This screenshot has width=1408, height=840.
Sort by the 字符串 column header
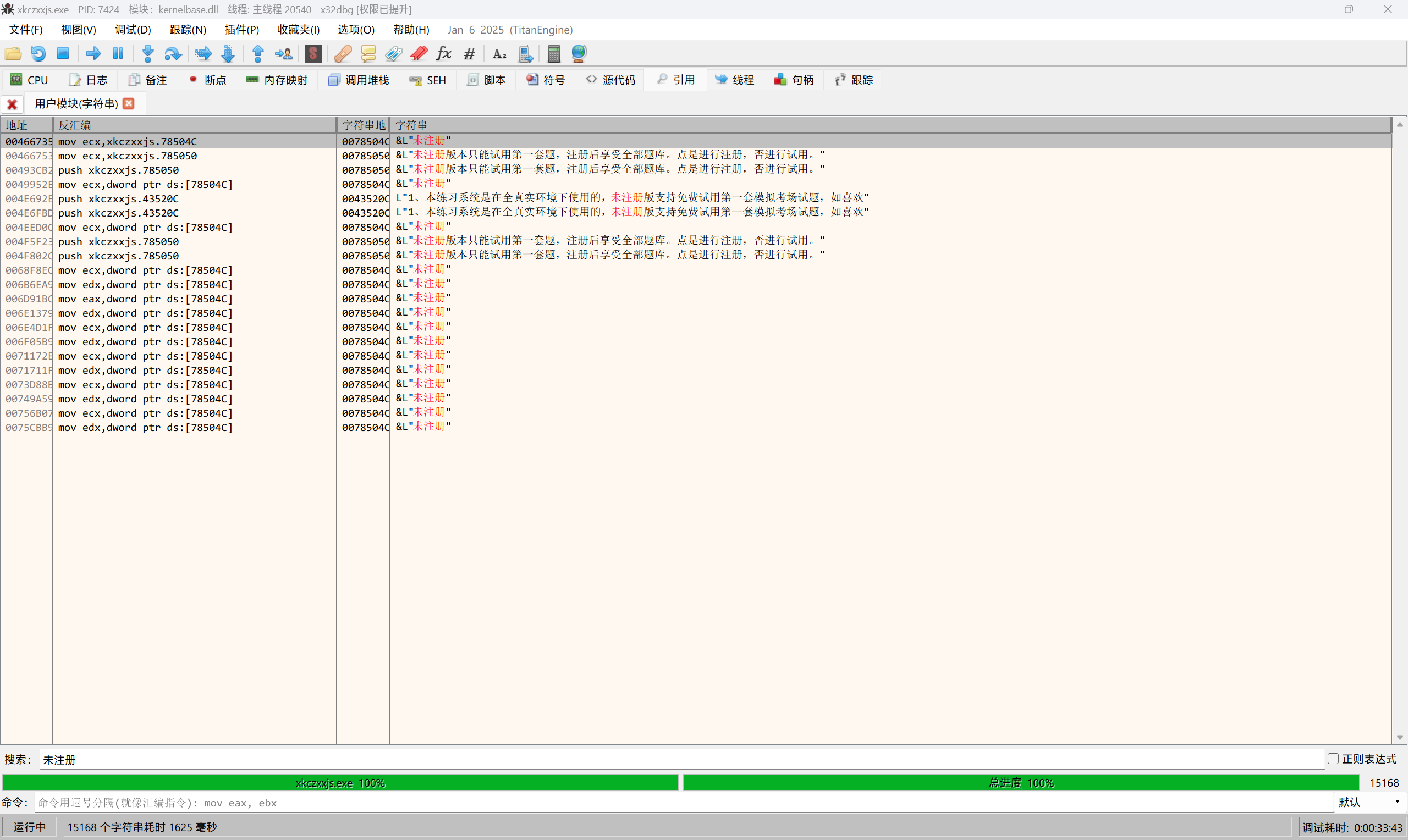(890, 125)
